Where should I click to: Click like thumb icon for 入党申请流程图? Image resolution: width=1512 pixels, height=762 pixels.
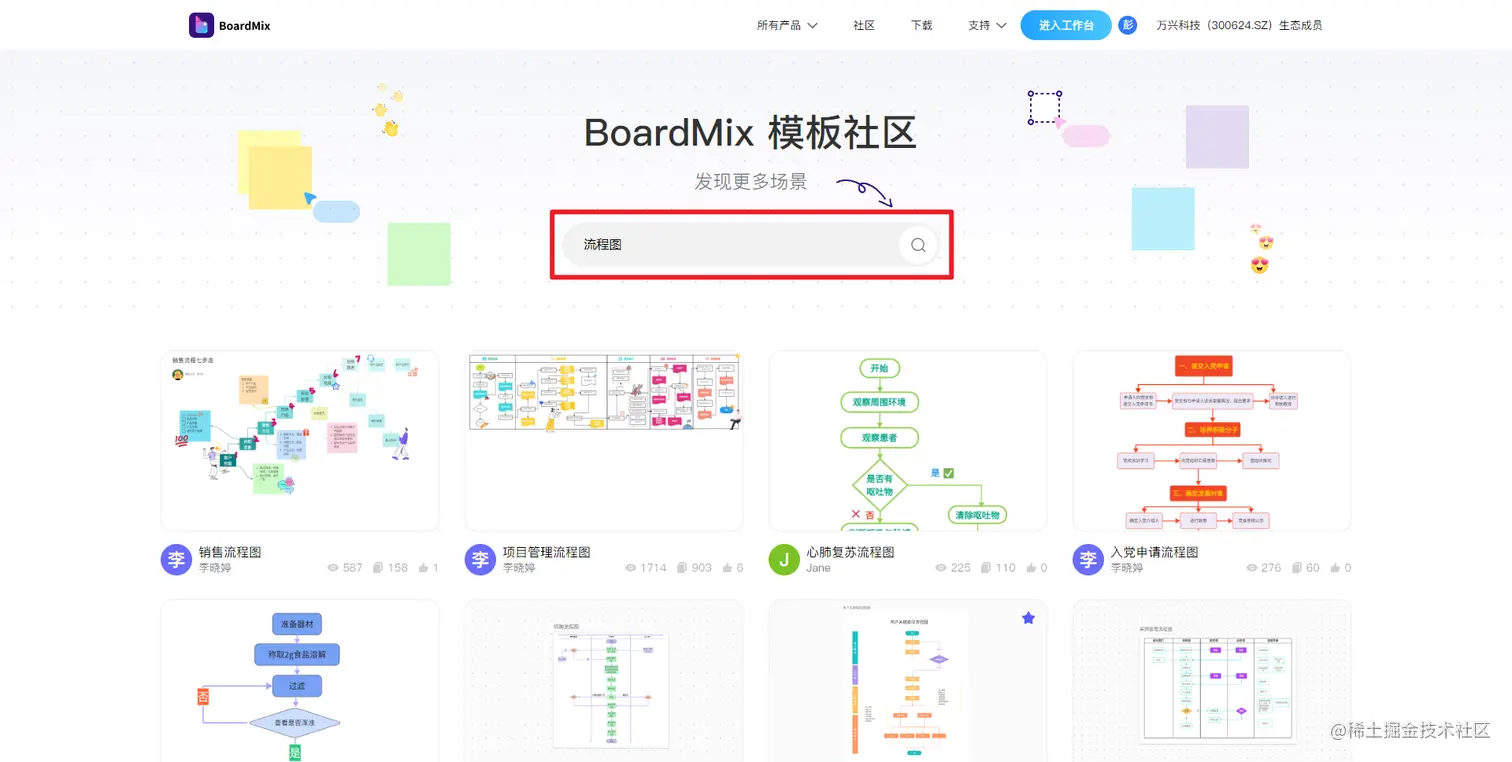pos(1335,568)
